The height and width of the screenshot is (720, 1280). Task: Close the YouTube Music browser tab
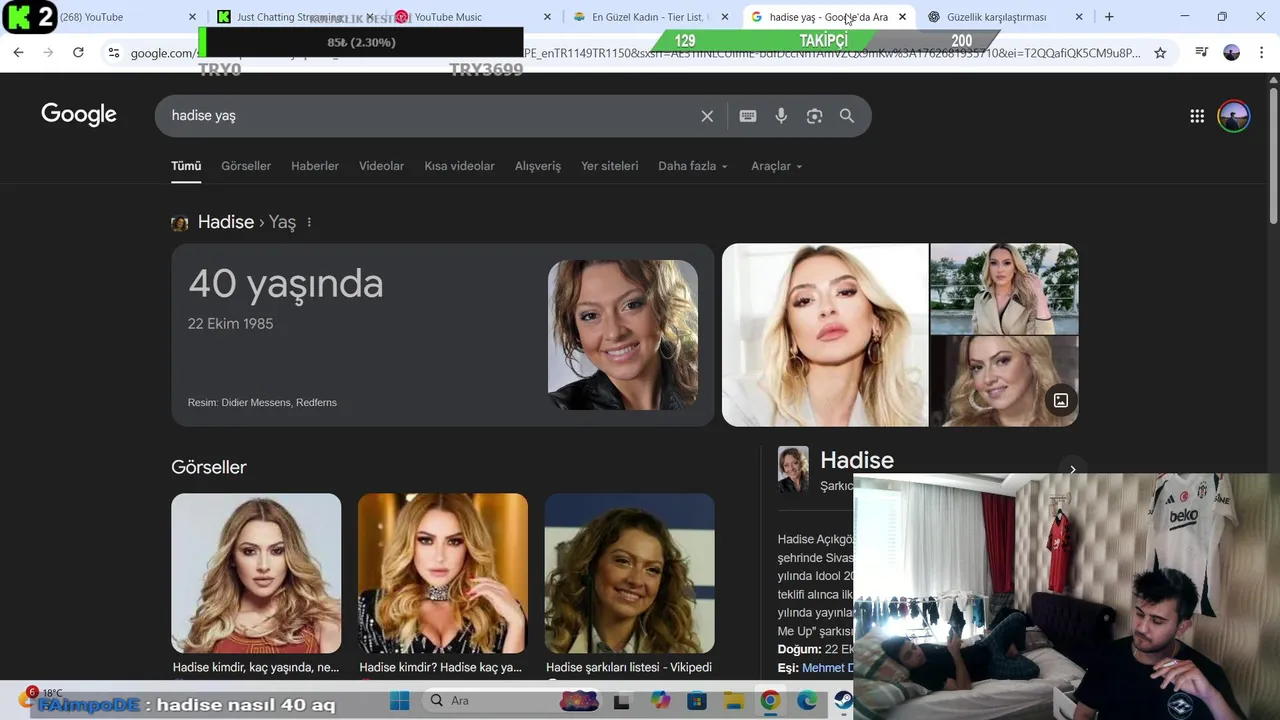point(547,17)
